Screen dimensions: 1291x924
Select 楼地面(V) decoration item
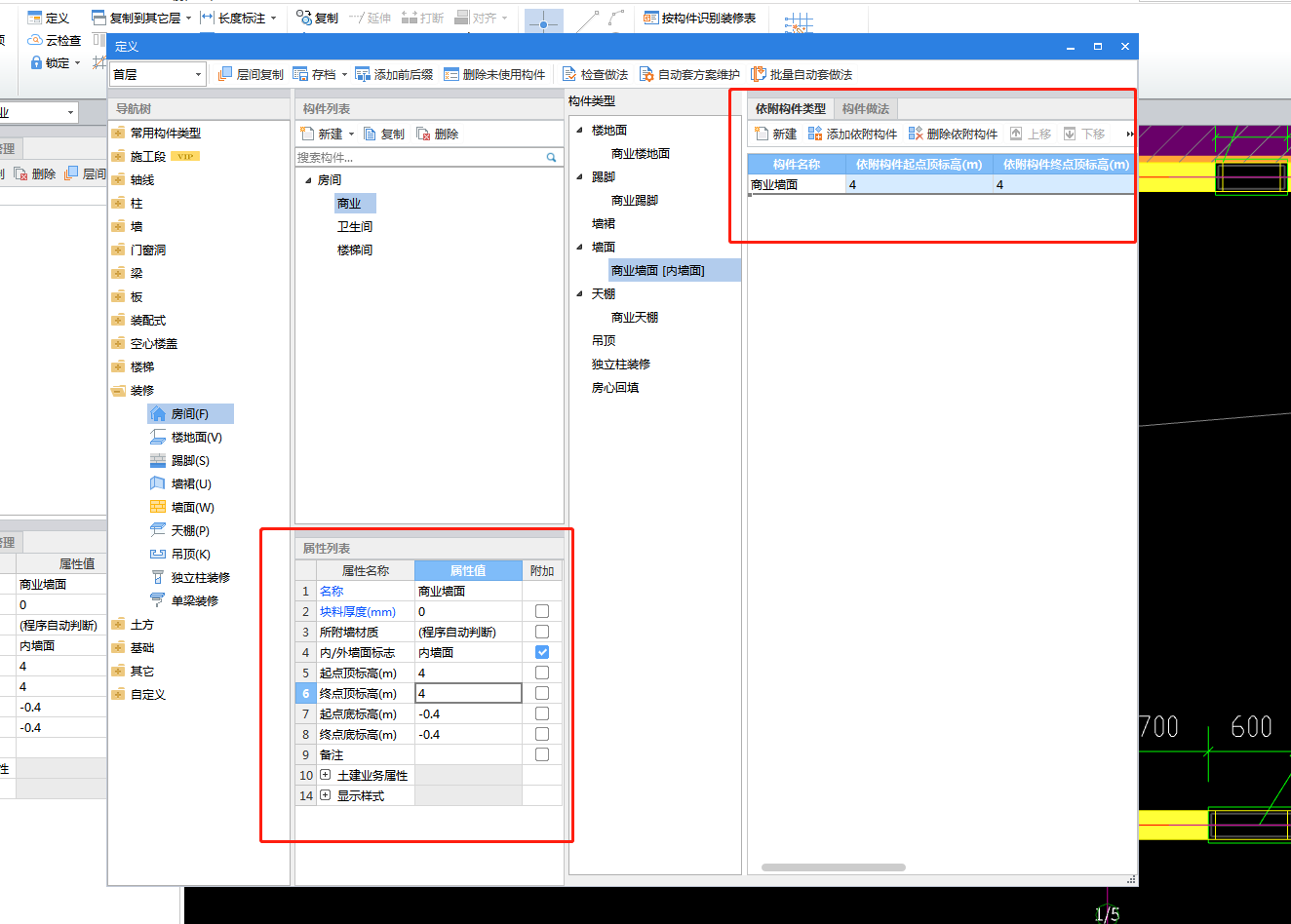pos(186,438)
